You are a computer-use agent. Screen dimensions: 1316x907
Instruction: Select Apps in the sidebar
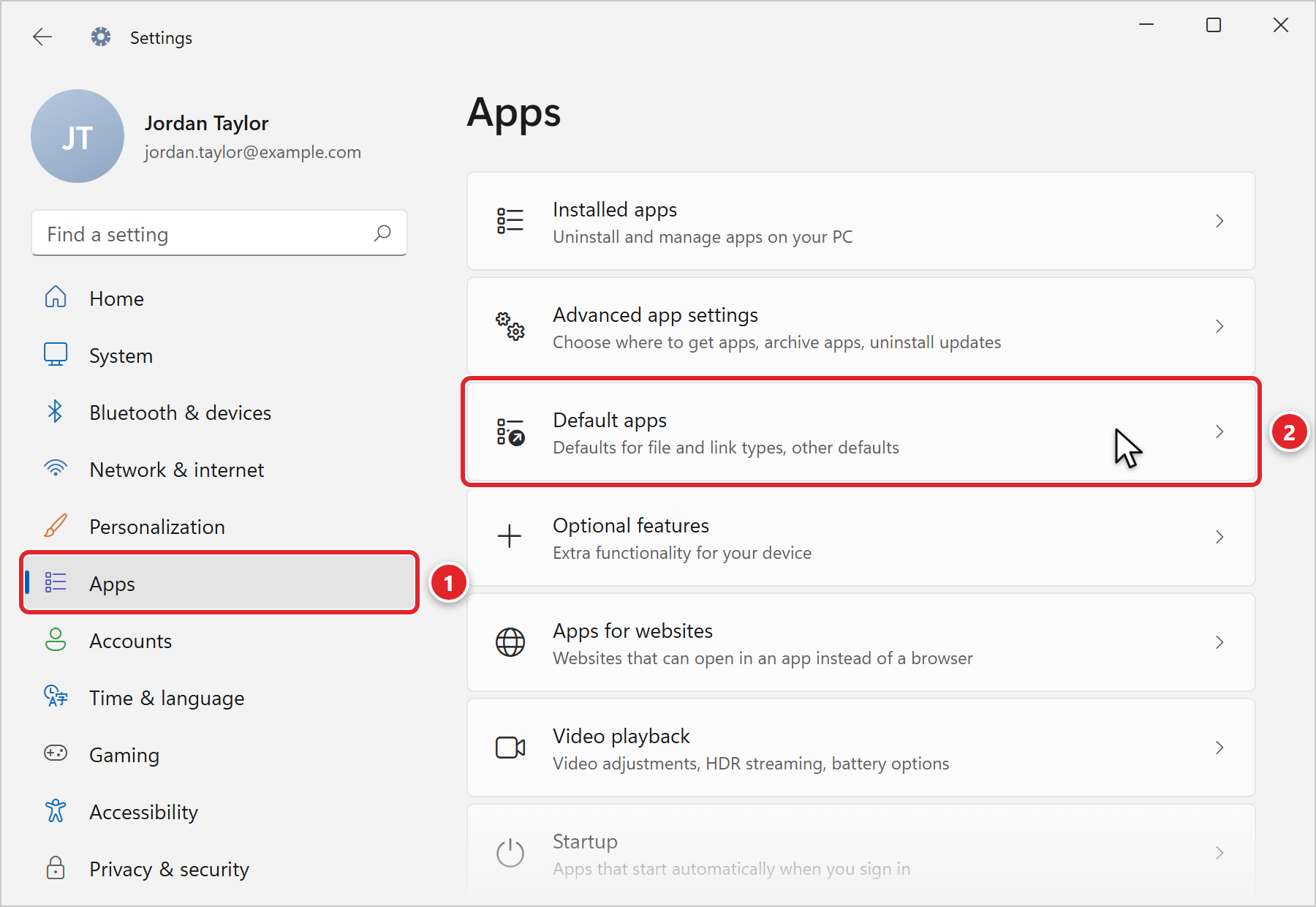click(219, 583)
